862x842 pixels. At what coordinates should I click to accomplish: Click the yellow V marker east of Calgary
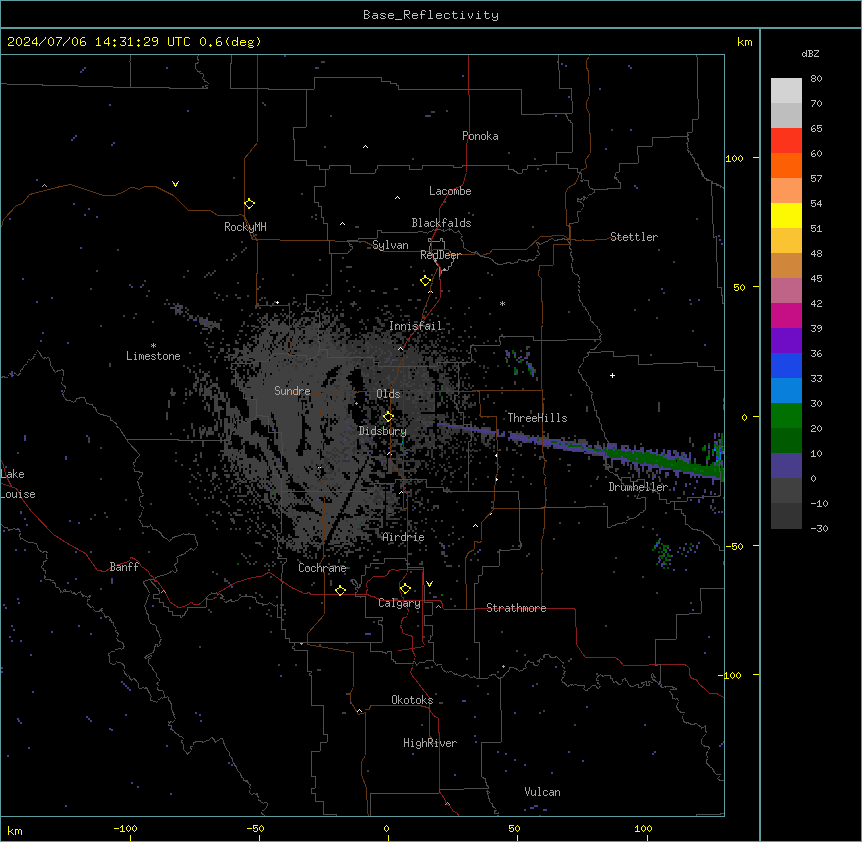[x=429, y=584]
